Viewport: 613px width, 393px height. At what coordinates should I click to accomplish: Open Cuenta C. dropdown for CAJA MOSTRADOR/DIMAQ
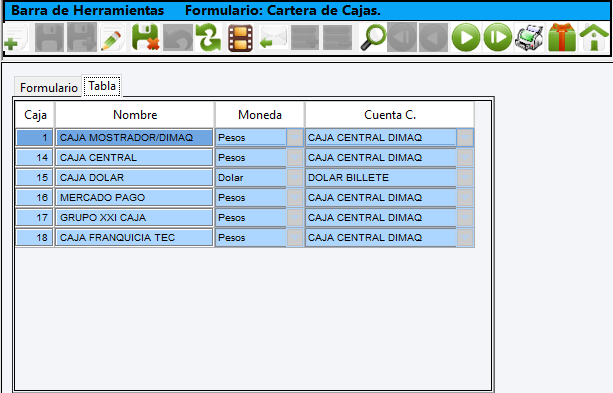click(x=465, y=138)
